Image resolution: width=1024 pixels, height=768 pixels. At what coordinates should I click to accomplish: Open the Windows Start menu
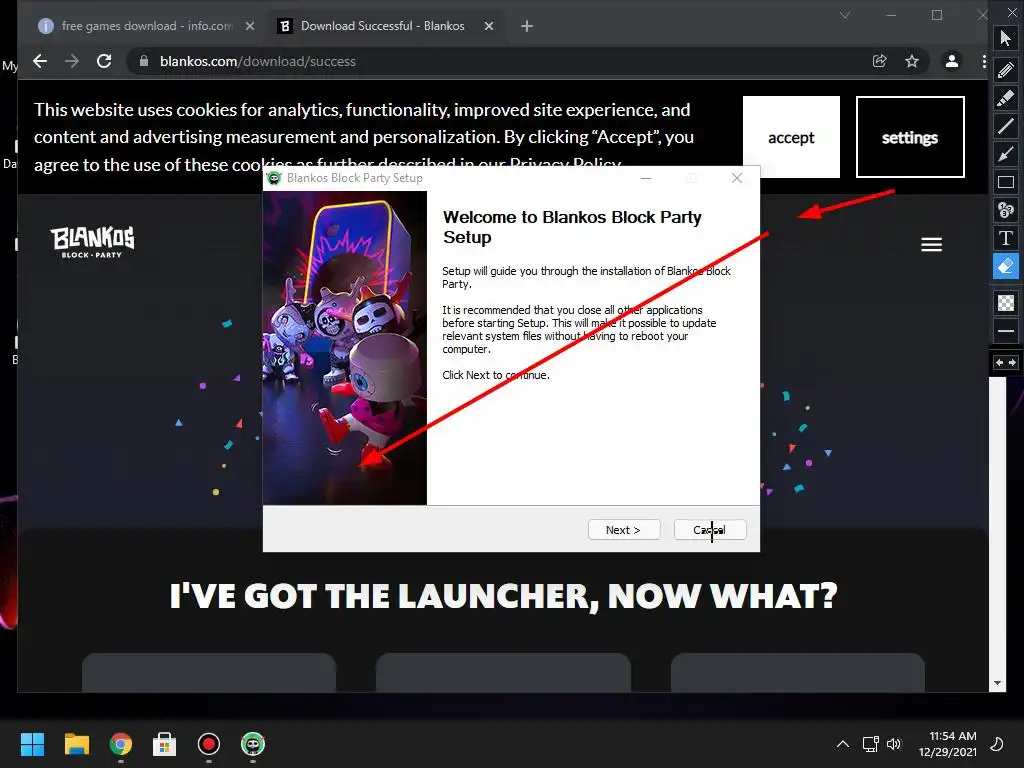click(x=32, y=744)
